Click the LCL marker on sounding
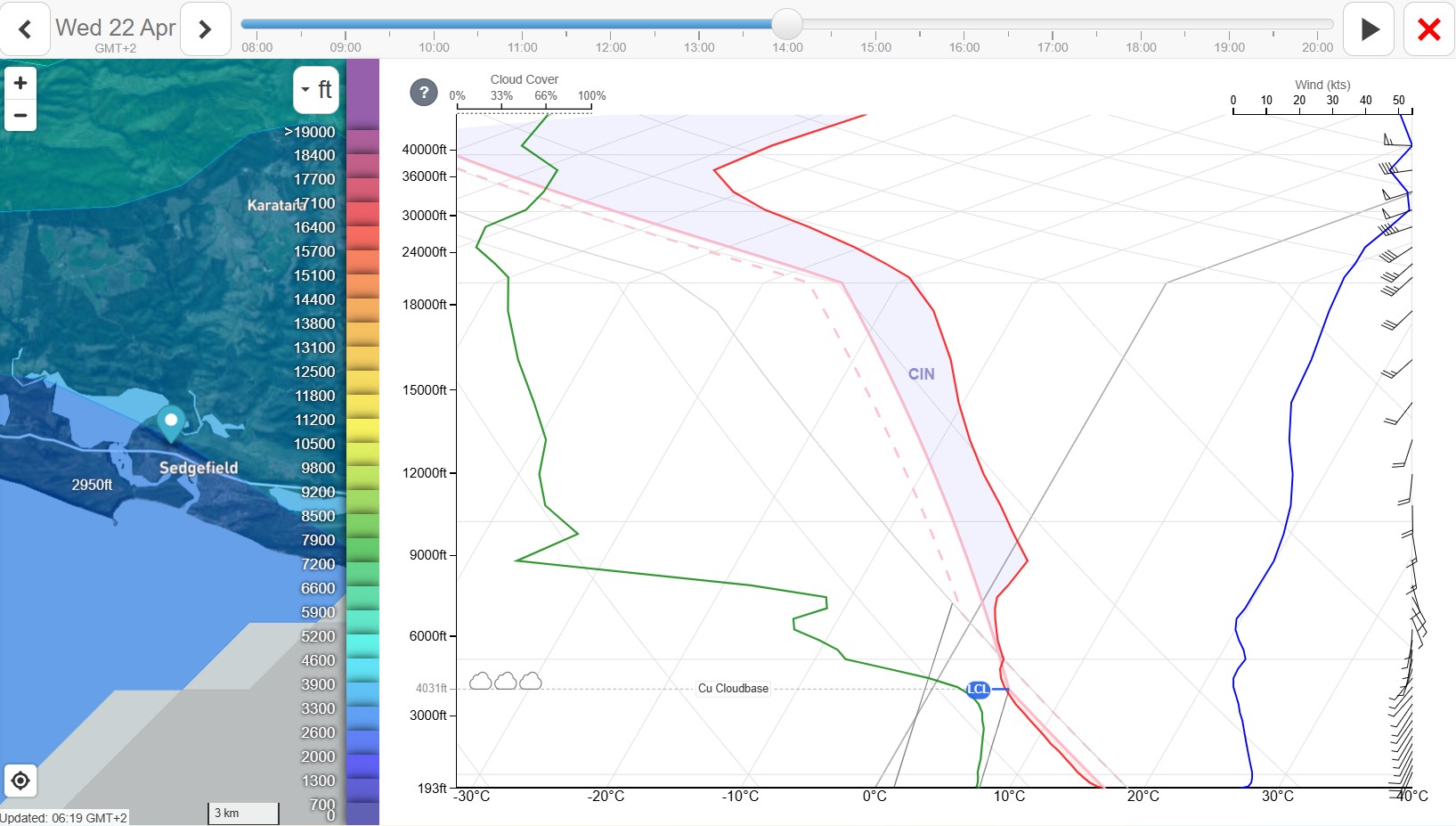This screenshot has height=826, width=1456. tap(978, 689)
